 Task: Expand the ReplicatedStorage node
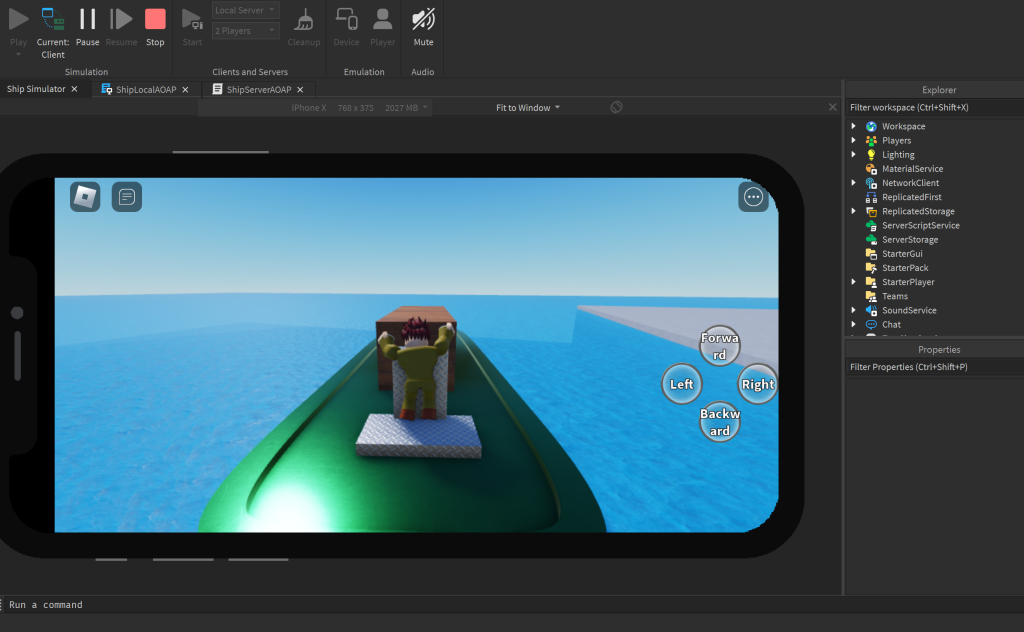(853, 211)
